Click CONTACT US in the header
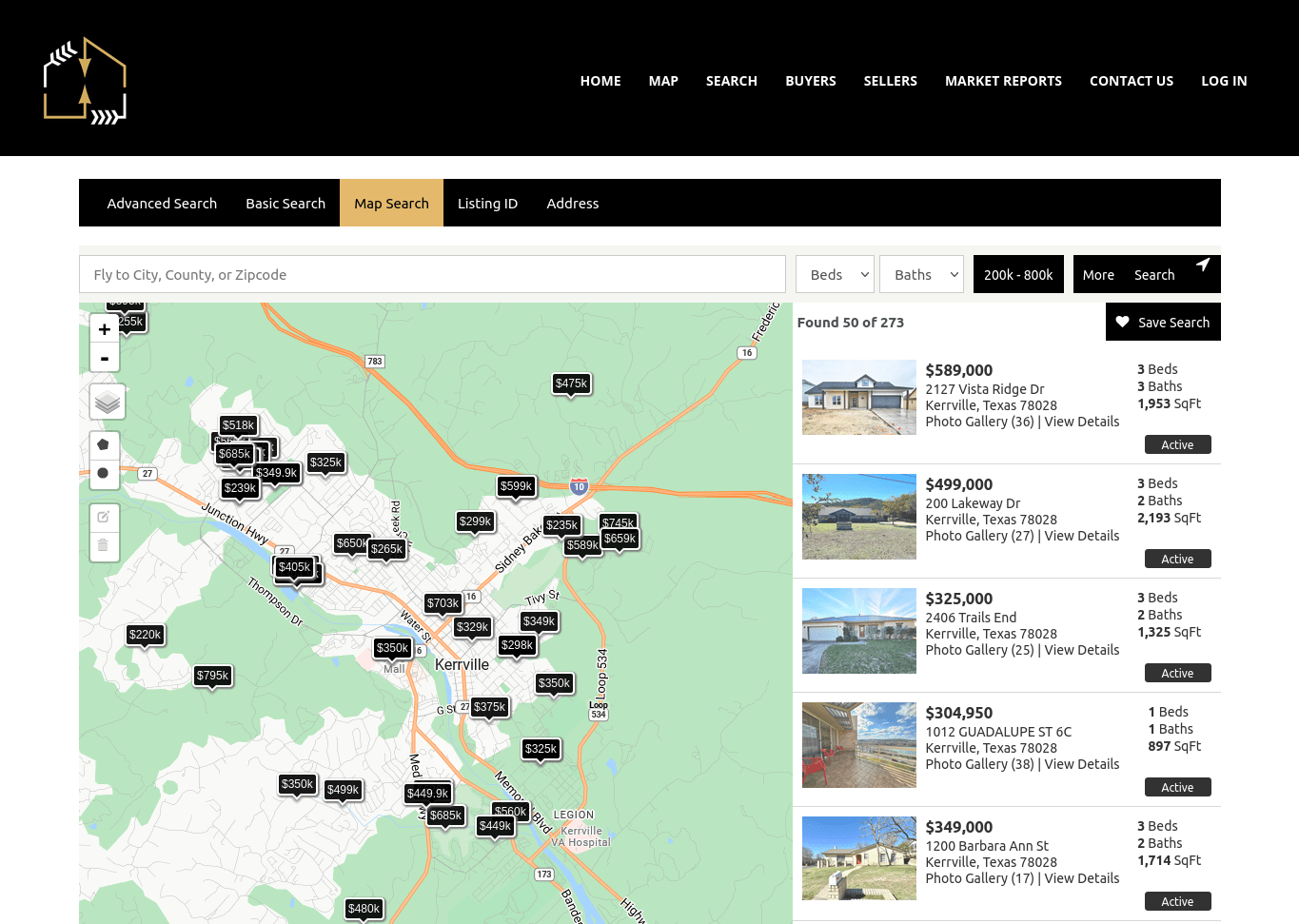 pyautogui.click(x=1132, y=81)
